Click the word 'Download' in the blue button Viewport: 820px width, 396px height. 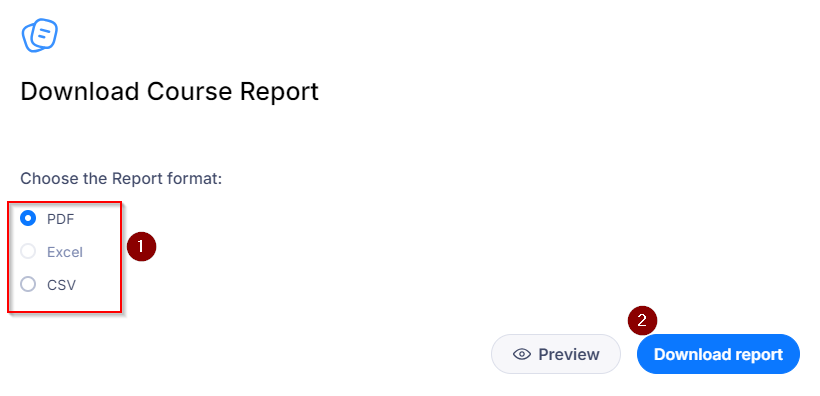pos(687,354)
